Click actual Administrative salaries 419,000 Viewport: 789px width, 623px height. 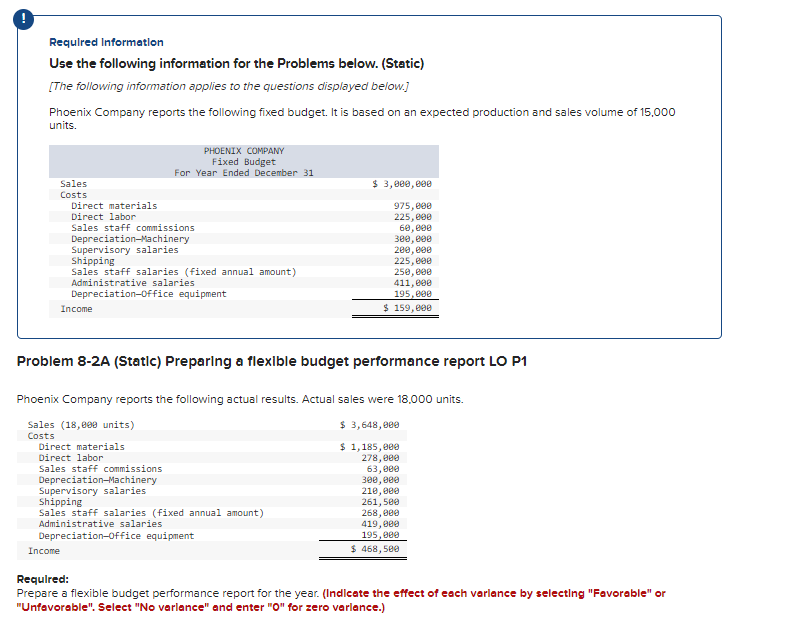pyautogui.click(x=380, y=524)
